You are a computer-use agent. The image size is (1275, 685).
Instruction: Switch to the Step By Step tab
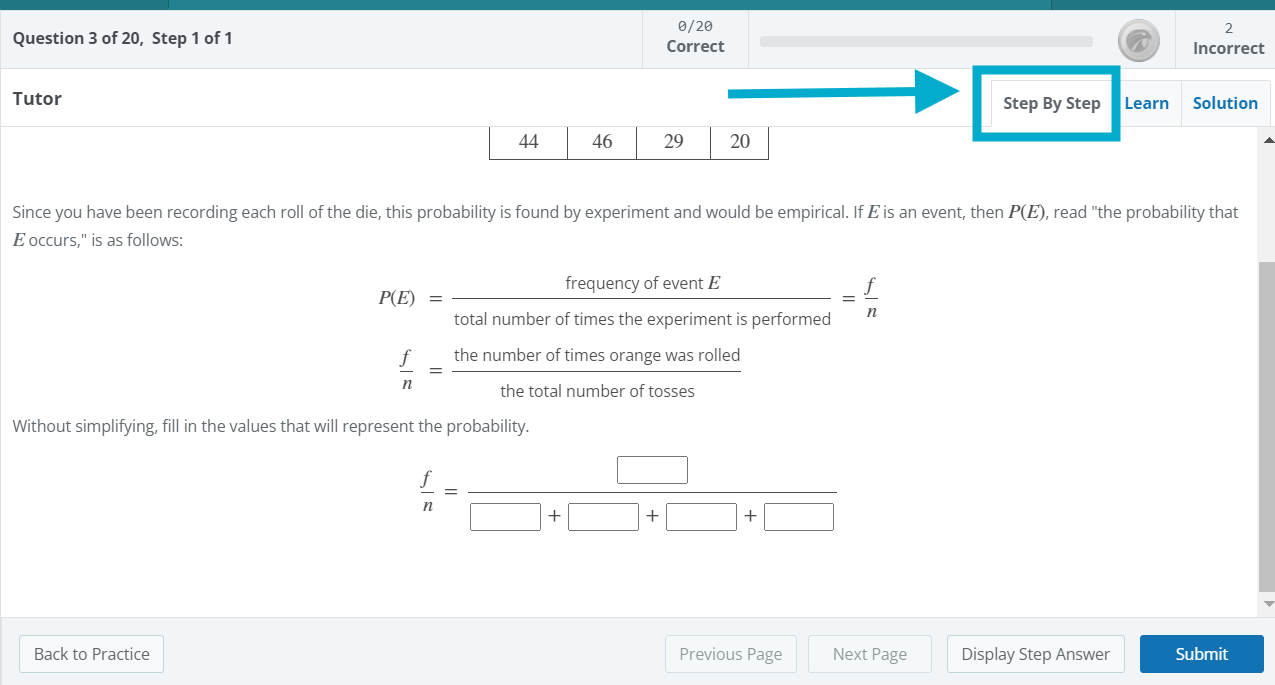pyautogui.click(x=1051, y=103)
